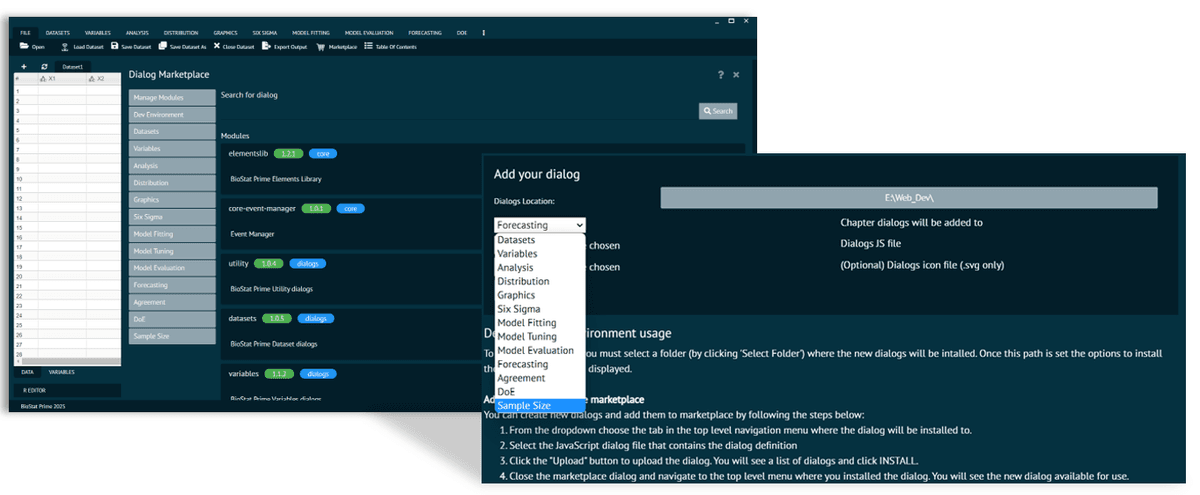Choose Distribution in the open dropdown list
The image size is (1200, 495).
click(x=540, y=282)
